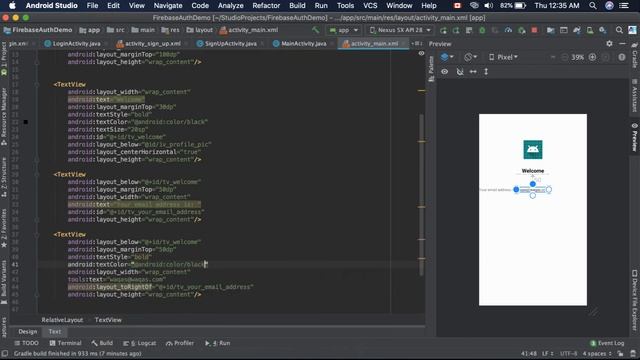Open the Refactor menu
This screenshot has height=360, width=640.
tap(266, 6)
